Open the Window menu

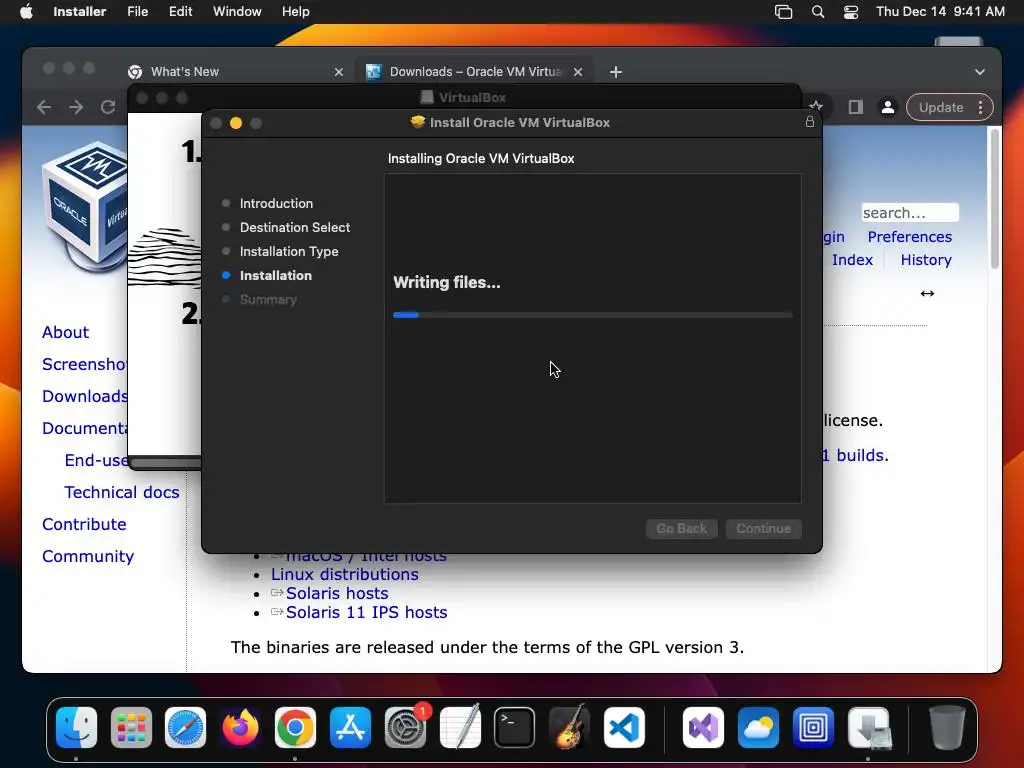pyautogui.click(x=237, y=12)
